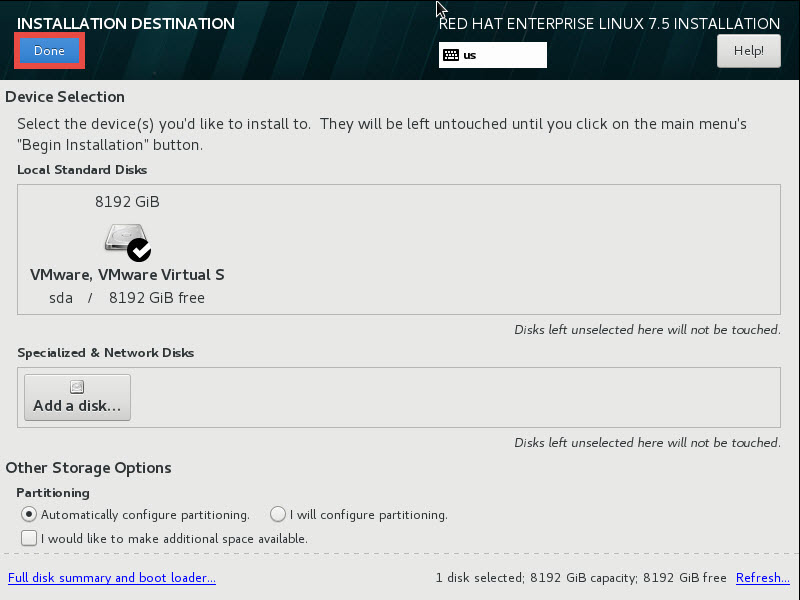
Task: Open the Help! documentation
Action: tap(748, 51)
